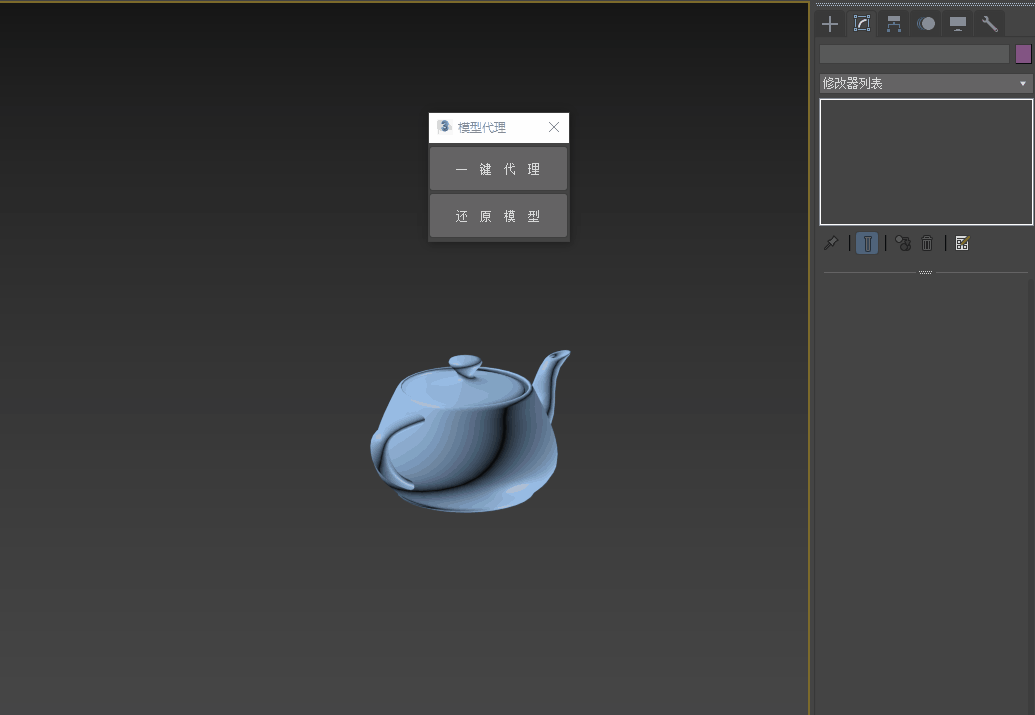Click the 一键代理 button

pyautogui.click(x=498, y=169)
